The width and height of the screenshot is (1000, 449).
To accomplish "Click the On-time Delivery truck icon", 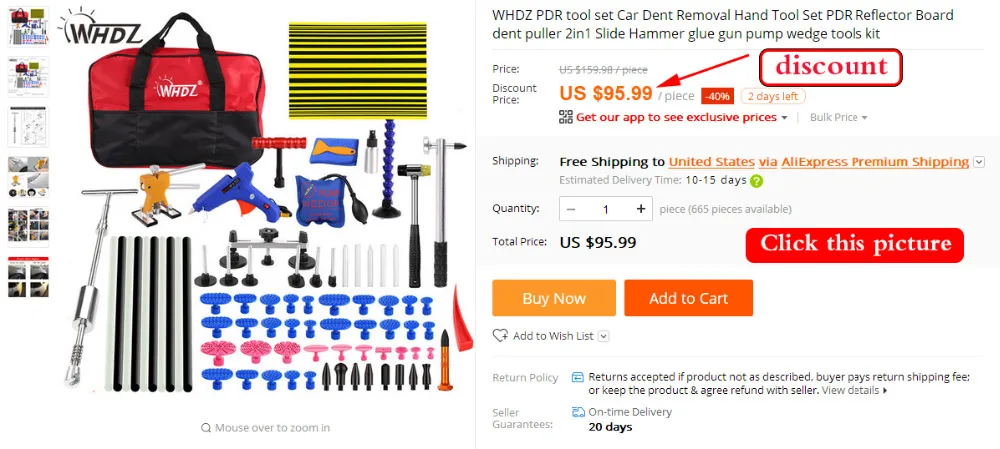I will (578, 412).
